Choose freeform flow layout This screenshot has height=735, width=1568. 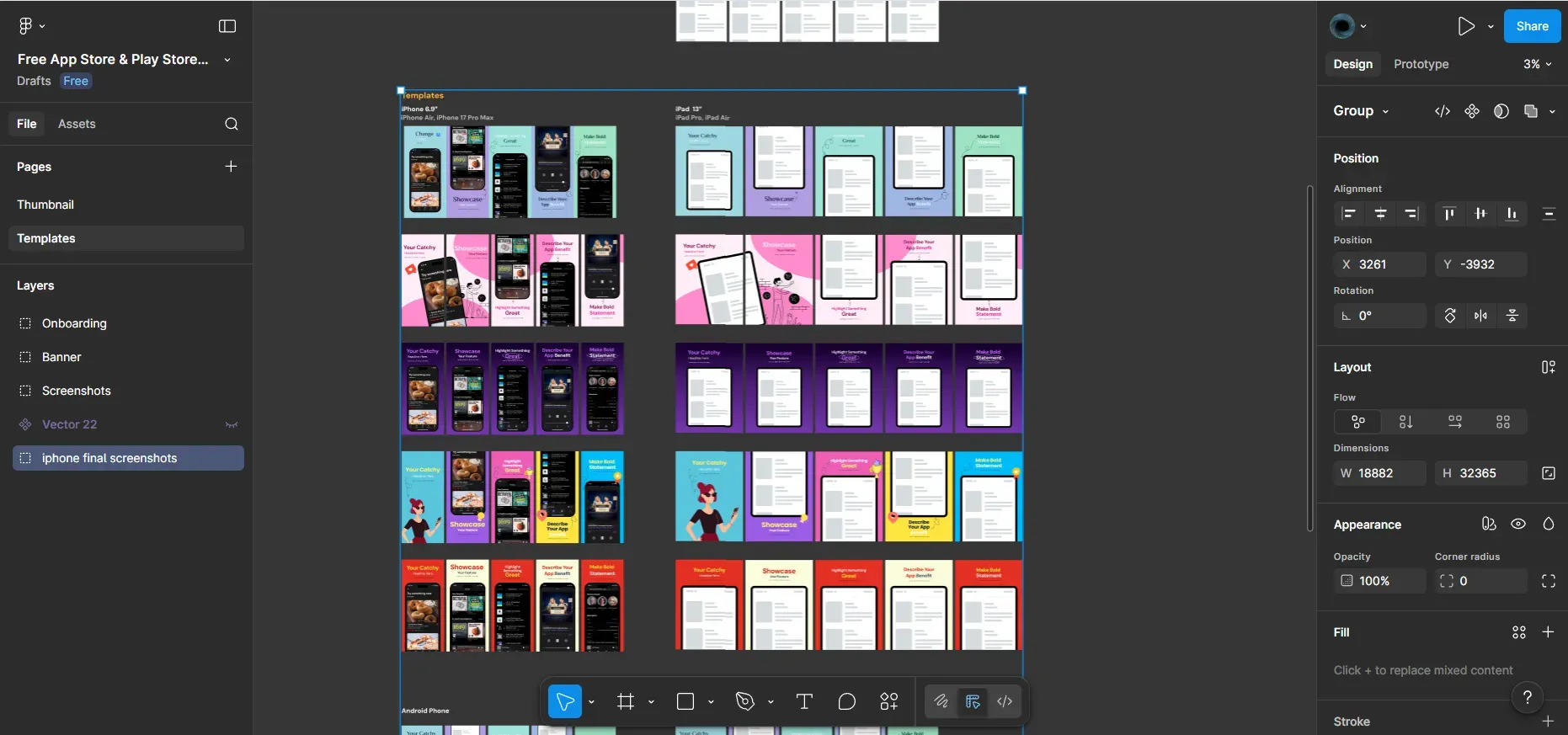[x=1358, y=422]
